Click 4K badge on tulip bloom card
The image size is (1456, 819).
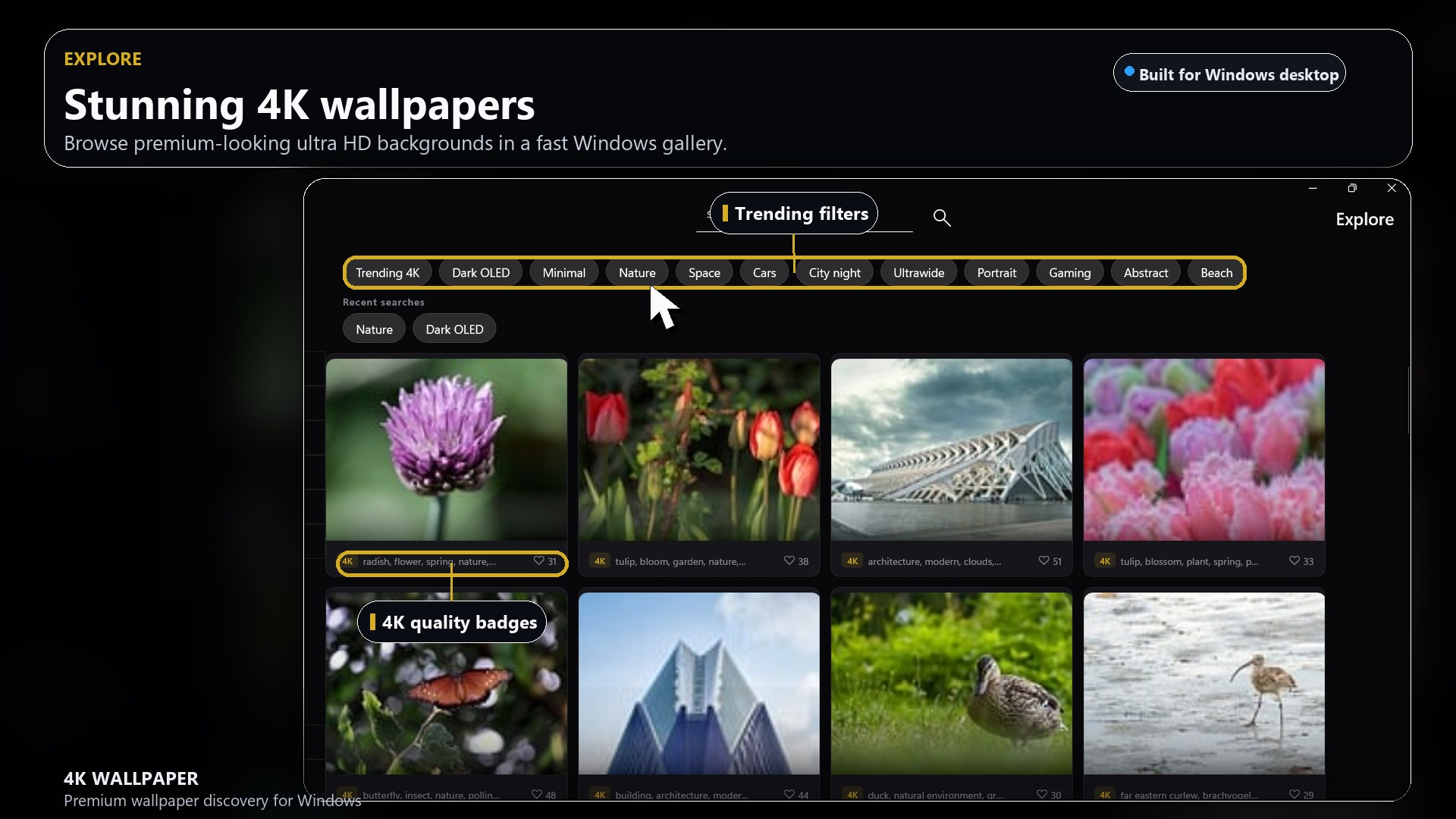coord(600,561)
